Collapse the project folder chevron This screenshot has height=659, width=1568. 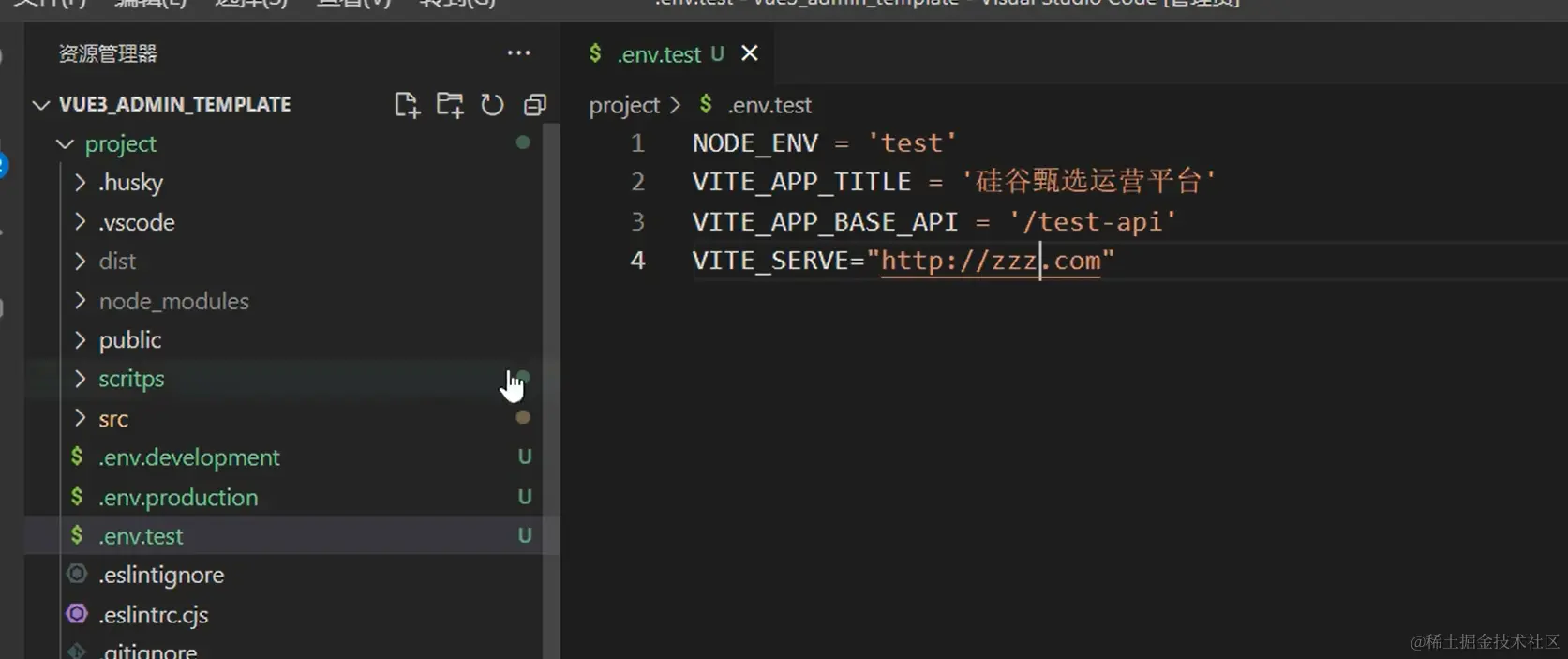coord(65,144)
